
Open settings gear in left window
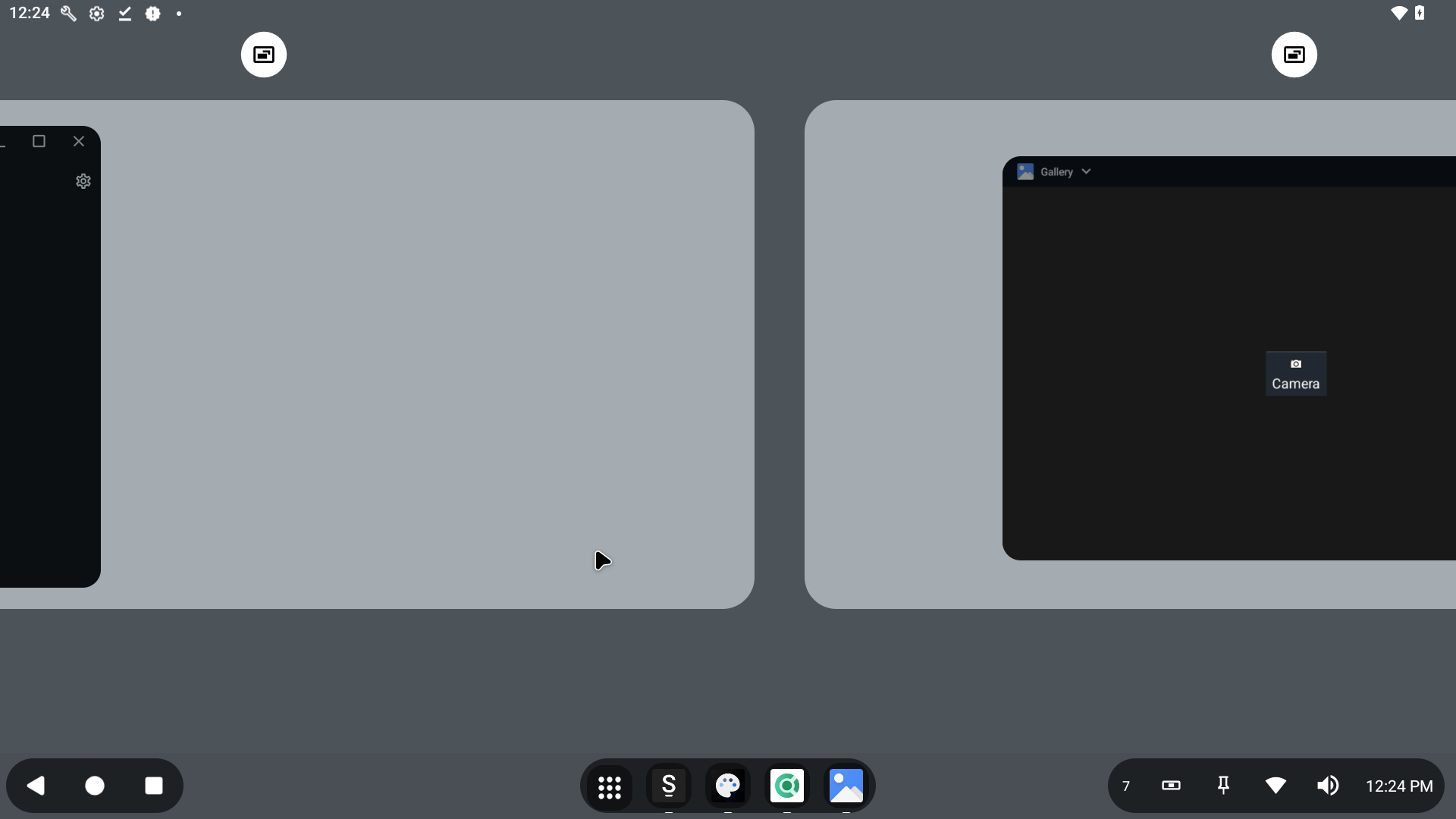click(x=83, y=181)
